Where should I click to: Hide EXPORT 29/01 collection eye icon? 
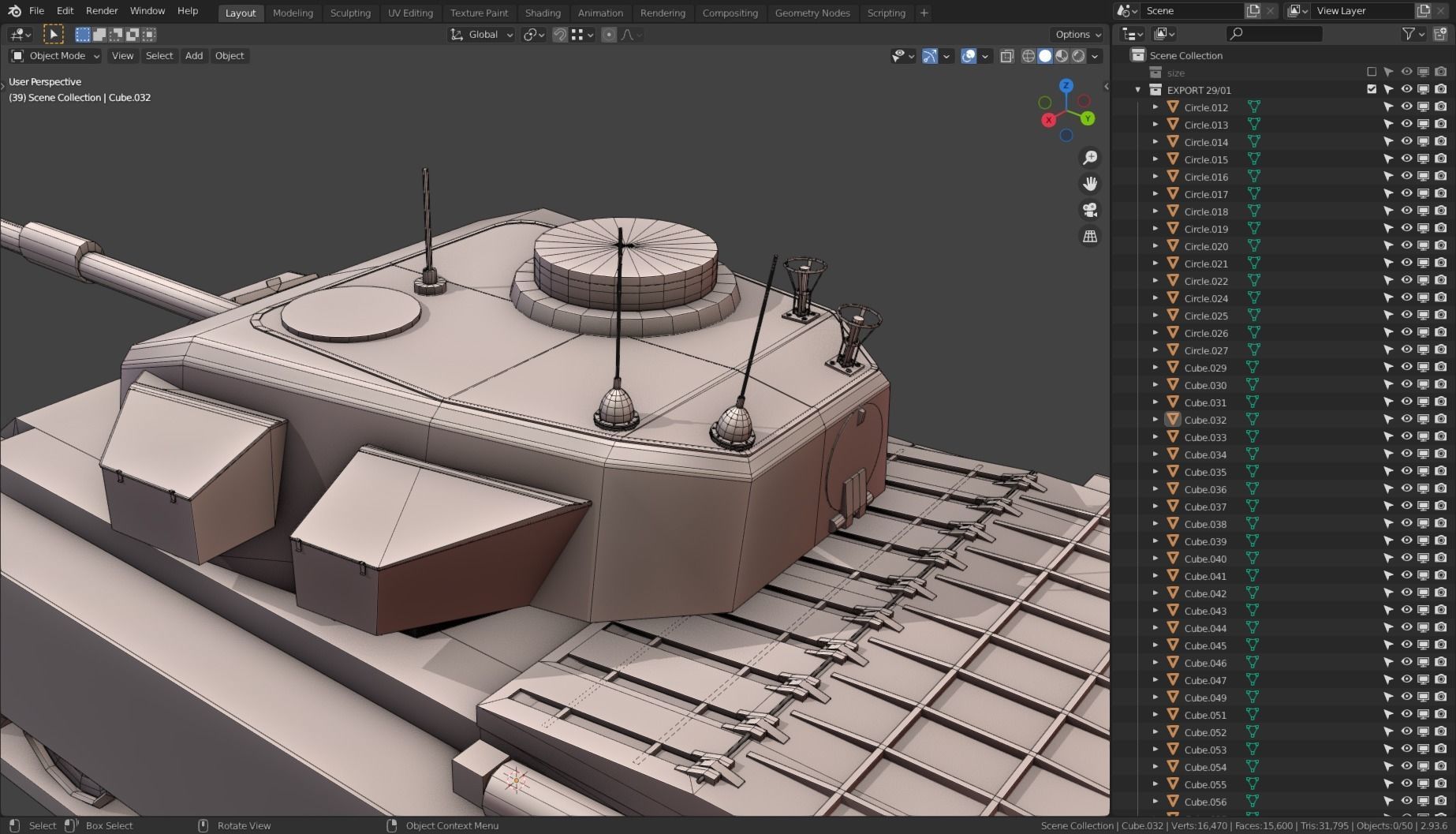(1406, 90)
